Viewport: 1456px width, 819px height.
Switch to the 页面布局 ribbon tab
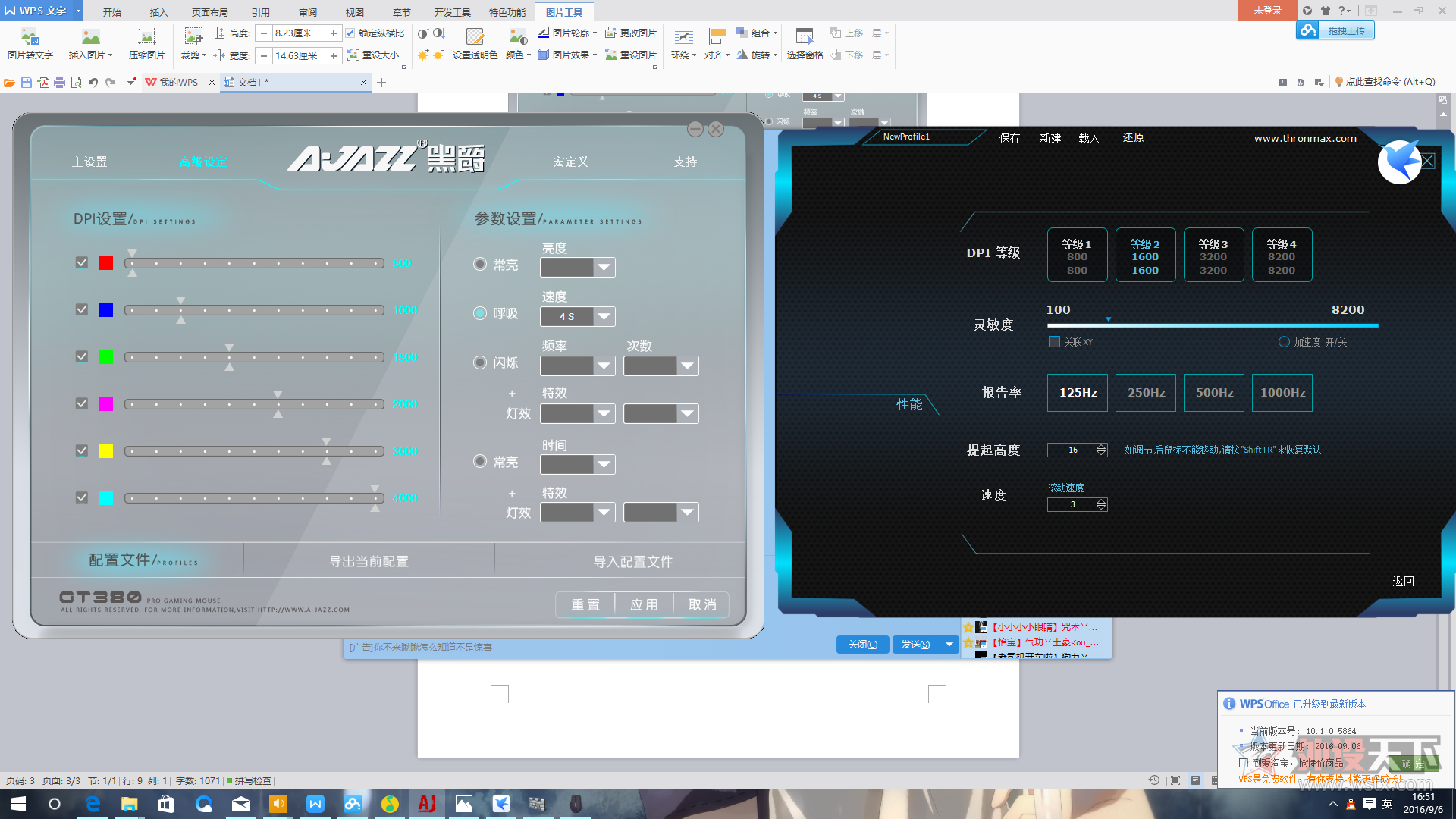[210, 12]
